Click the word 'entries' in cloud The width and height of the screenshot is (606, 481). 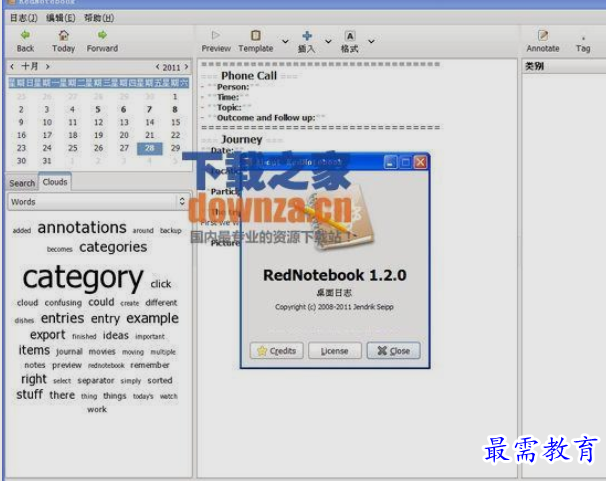point(63,318)
